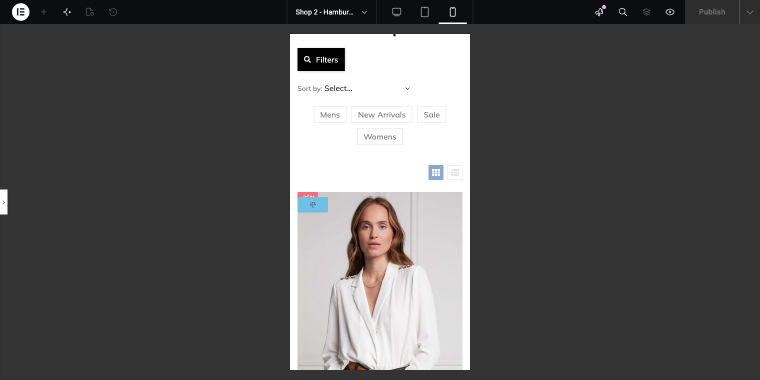
Task: Click the black Filters button
Action: pyautogui.click(x=321, y=60)
